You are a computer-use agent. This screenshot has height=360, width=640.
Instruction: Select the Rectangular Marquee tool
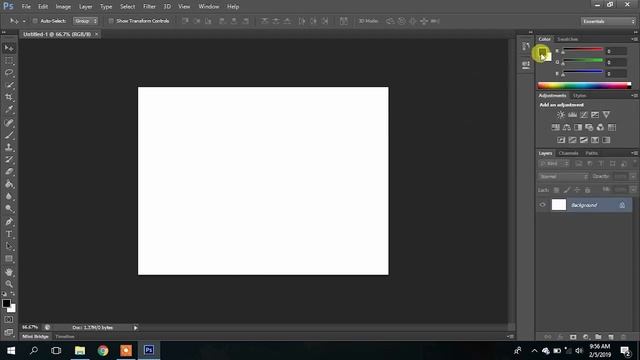(x=9, y=61)
